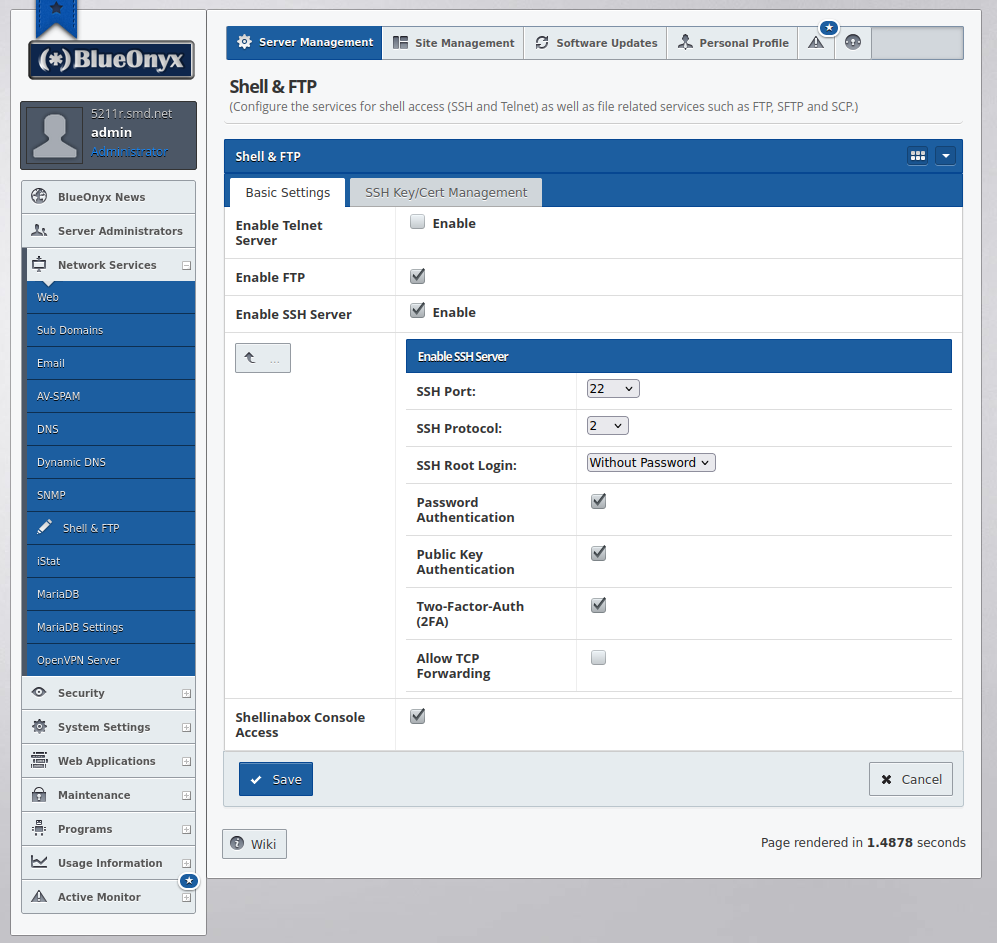The height and width of the screenshot is (943, 997).
Task: Click the round face icon in top bar
Action: click(853, 43)
